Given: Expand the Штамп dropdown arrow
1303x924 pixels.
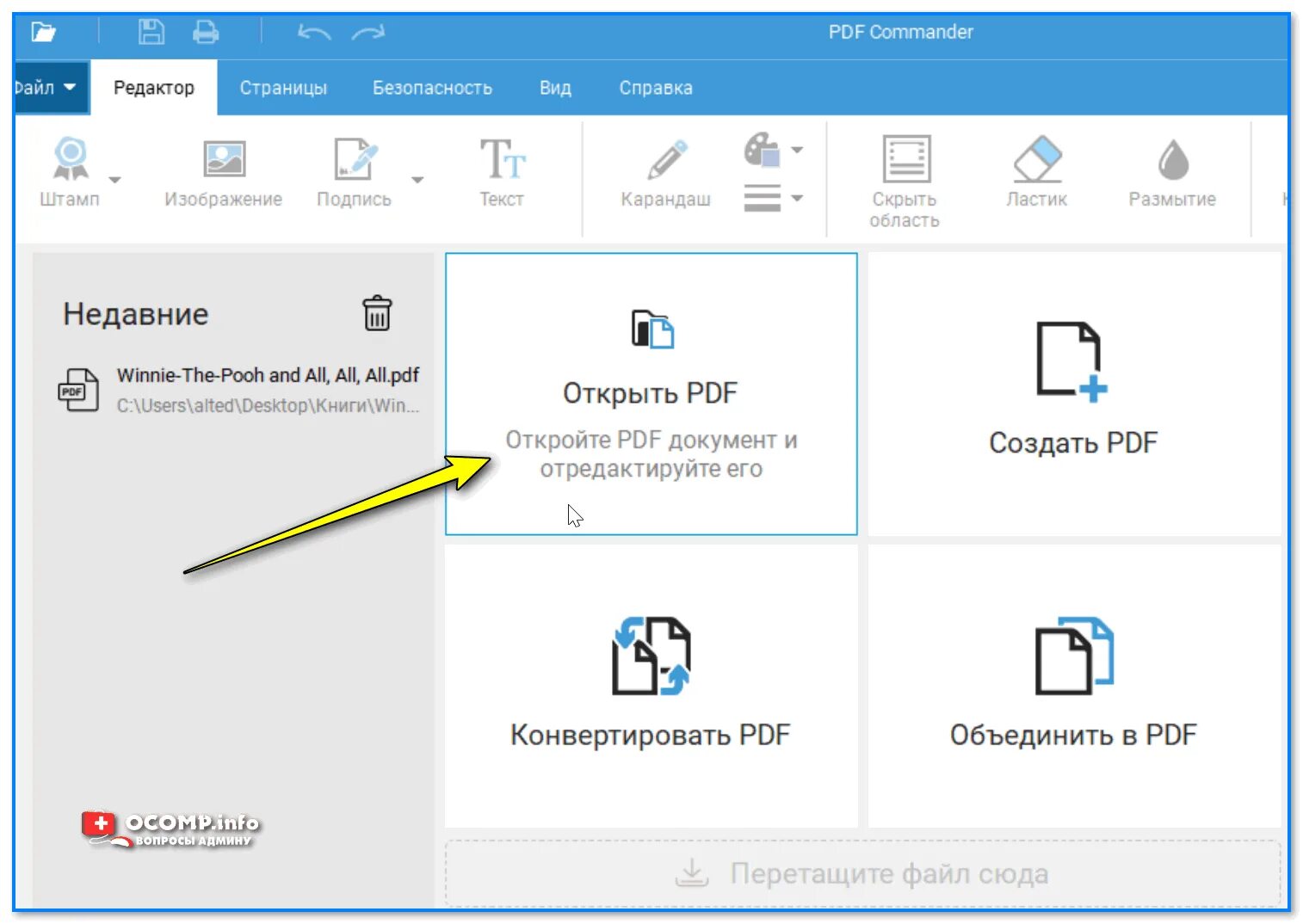Looking at the screenshot, I should click(114, 180).
